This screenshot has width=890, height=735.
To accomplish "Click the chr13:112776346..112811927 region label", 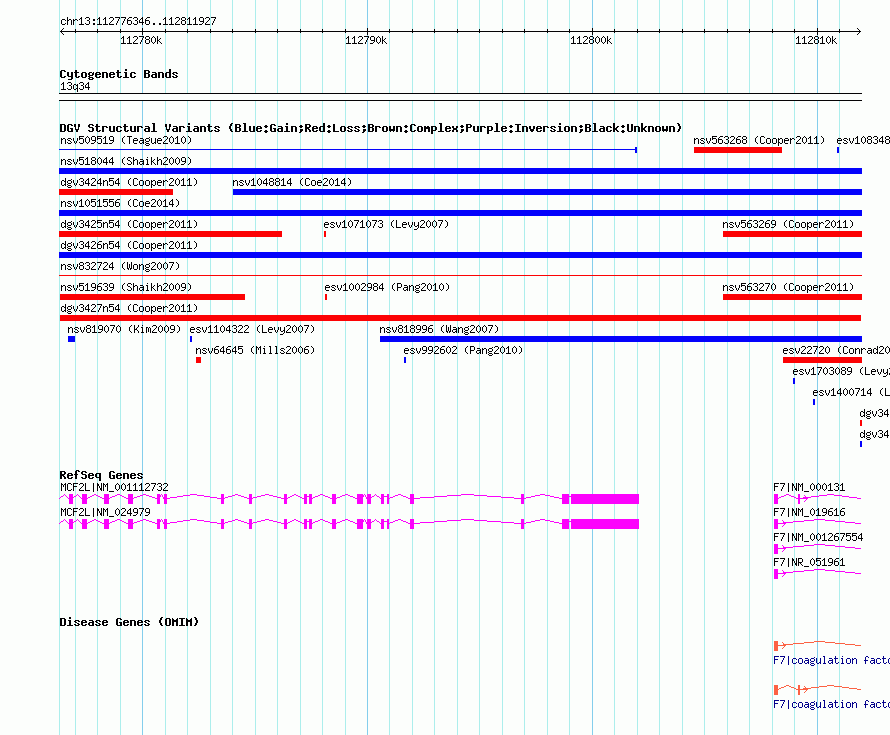I will [x=138, y=22].
